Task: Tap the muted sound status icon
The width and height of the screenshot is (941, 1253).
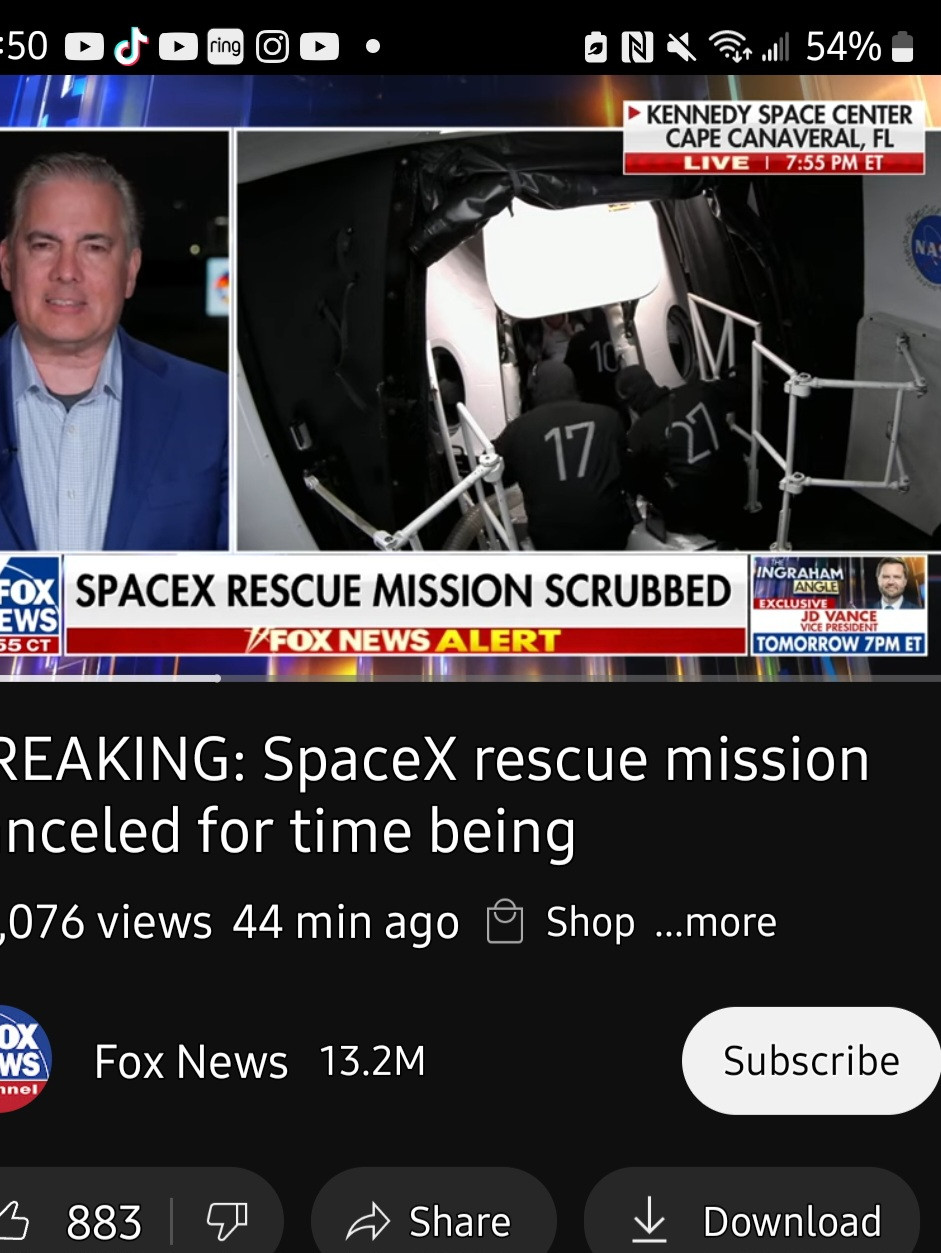Action: [681, 47]
